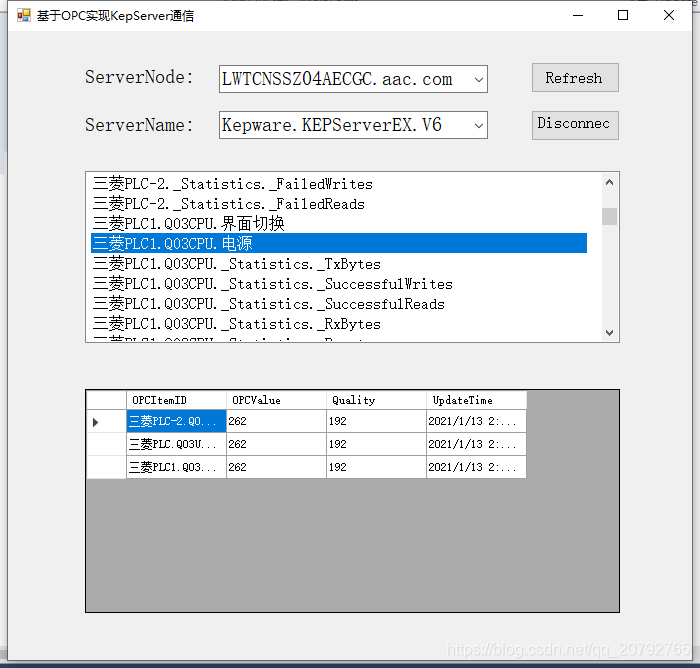
Task: Click the list scrollbar up arrow
Action: [x=609, y=182]
